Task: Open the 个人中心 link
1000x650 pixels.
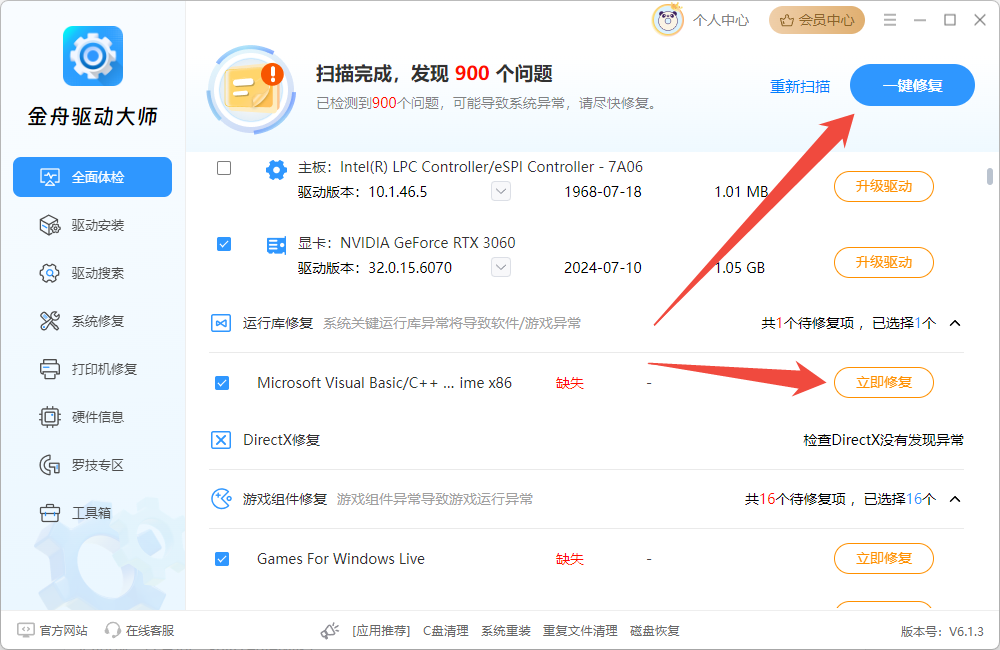Action: (x=721, y=20)
